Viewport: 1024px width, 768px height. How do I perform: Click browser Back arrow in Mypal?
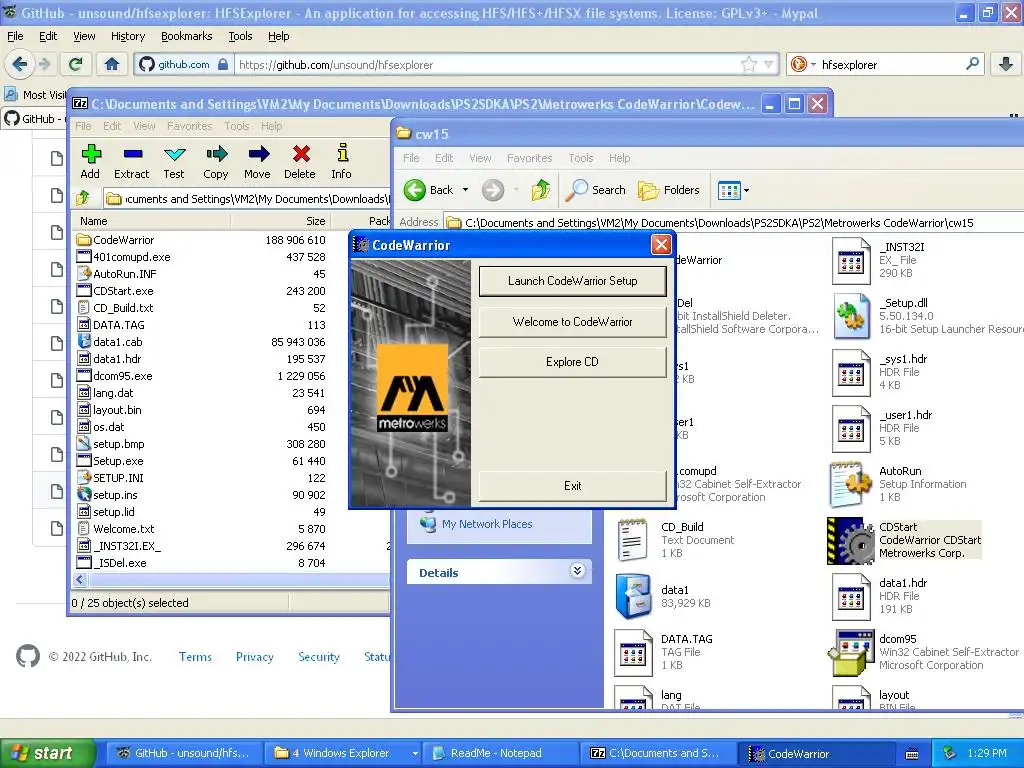(x=20, y=64)
